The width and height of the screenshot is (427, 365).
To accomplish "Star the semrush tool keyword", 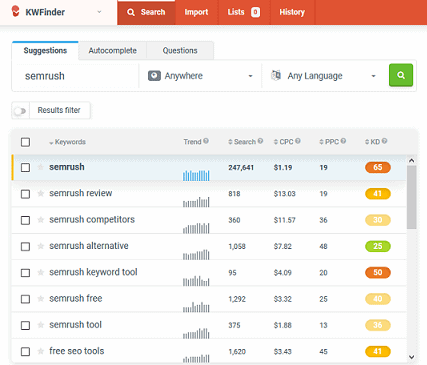I will [x=41, y=325].
